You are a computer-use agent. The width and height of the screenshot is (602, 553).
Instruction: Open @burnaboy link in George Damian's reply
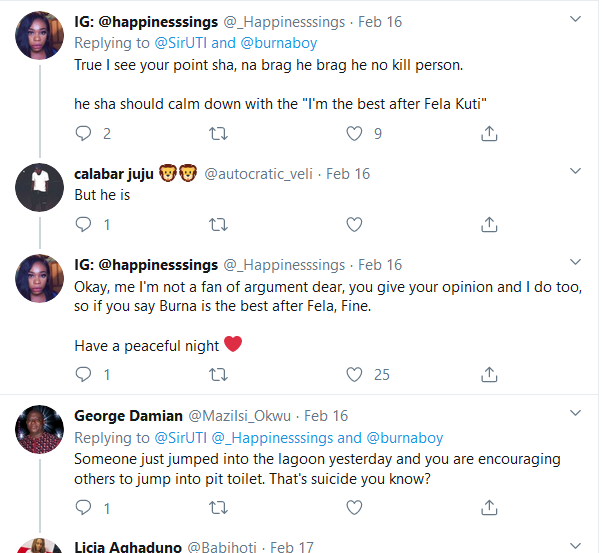click(404, 438)
